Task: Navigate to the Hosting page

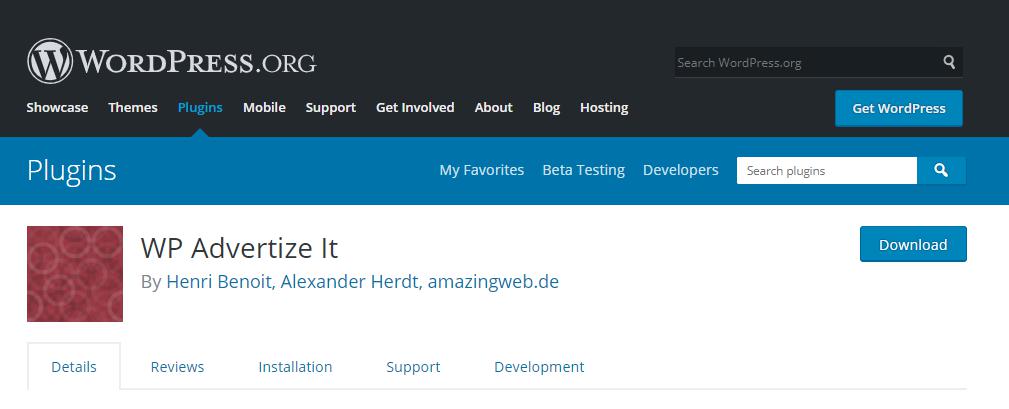Action: pos(604,107)
